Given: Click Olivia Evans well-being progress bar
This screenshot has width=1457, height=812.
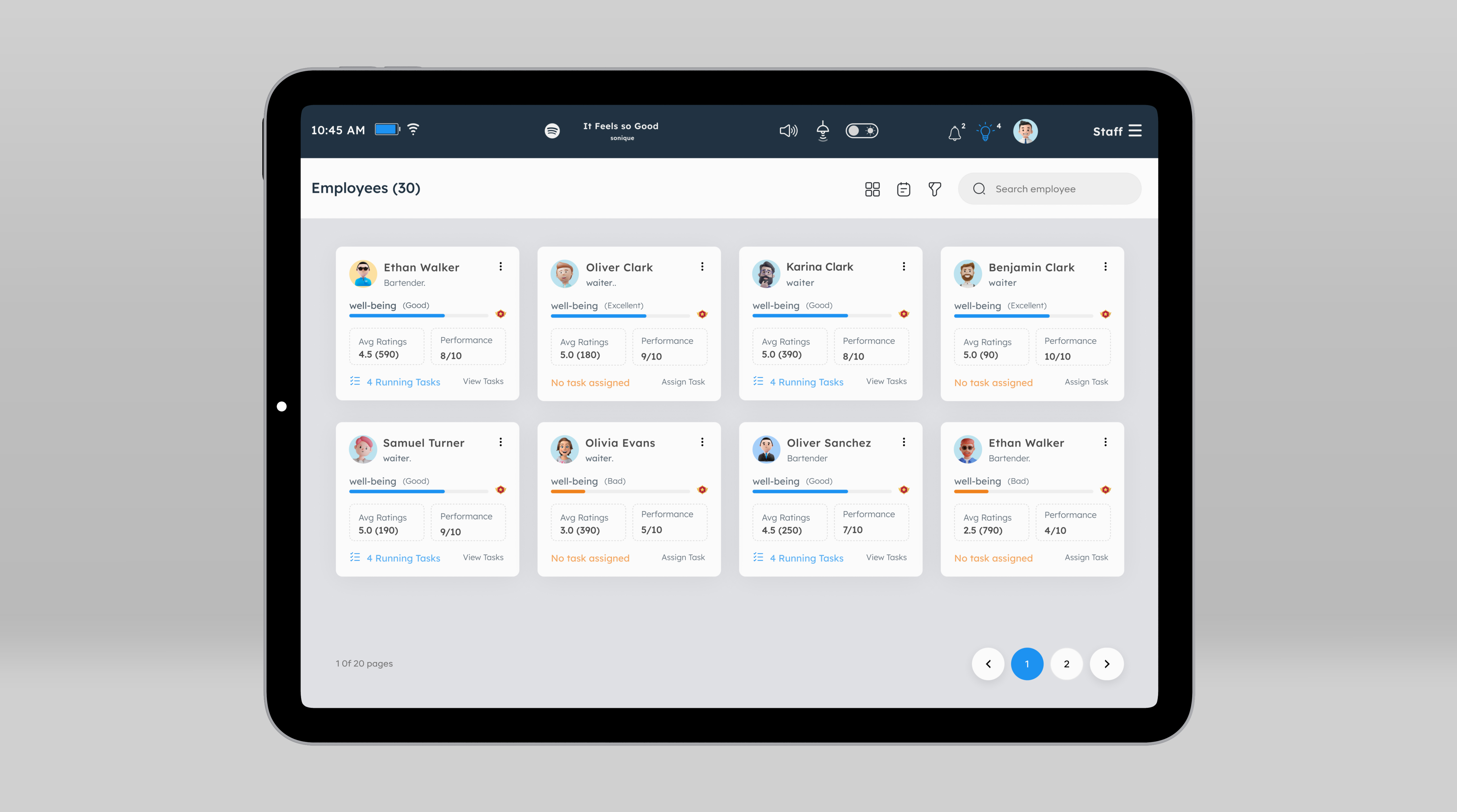Looking at the screenshot, I should (620, 491).
